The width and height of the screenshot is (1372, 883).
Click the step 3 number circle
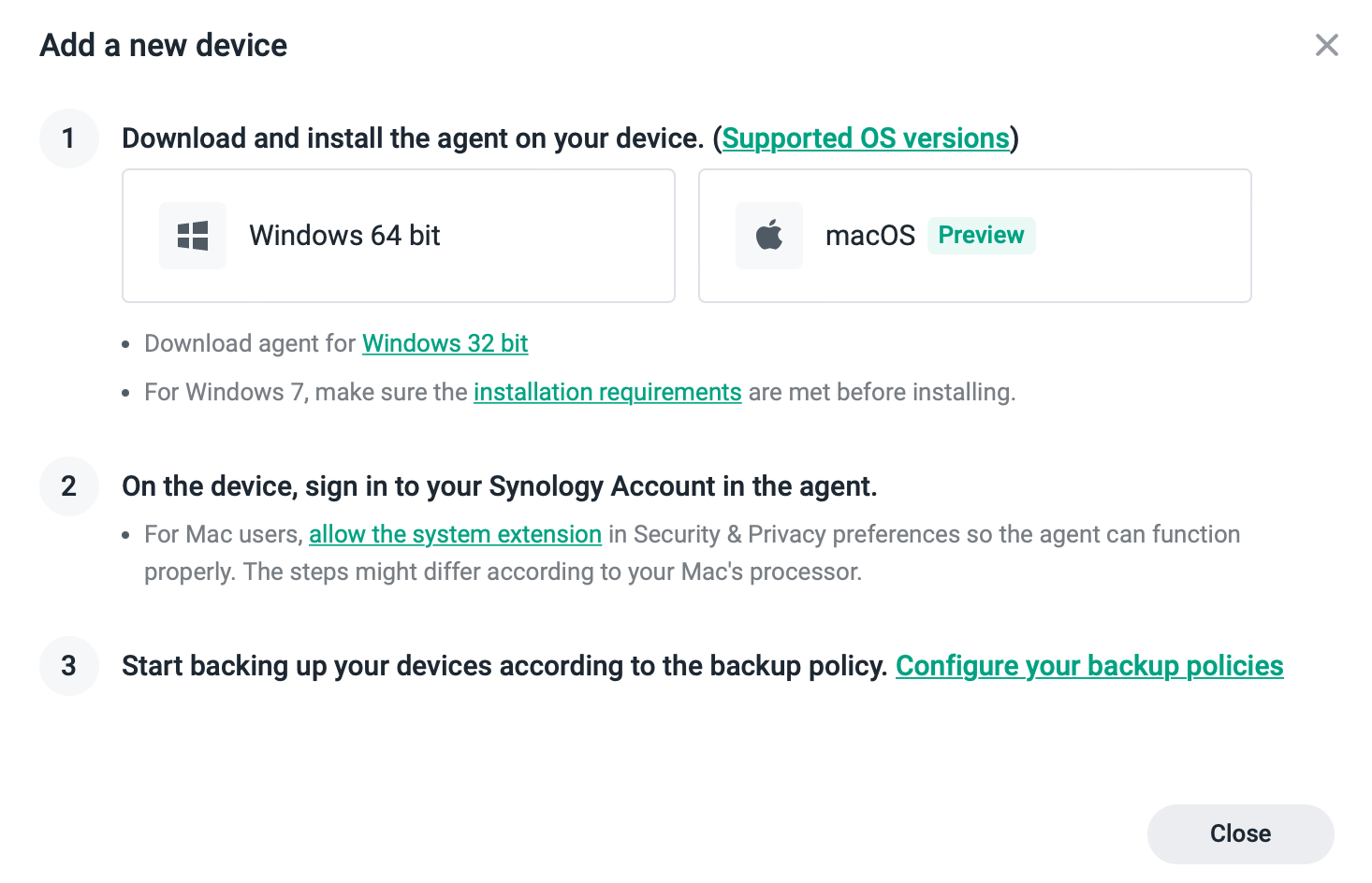coord(69,666)
